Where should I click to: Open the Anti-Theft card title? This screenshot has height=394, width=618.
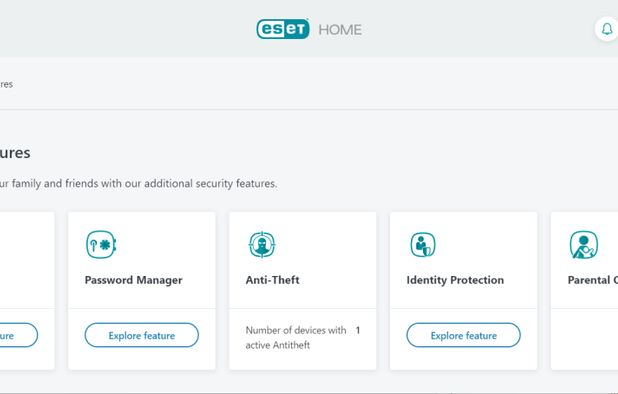pos(272,280)
